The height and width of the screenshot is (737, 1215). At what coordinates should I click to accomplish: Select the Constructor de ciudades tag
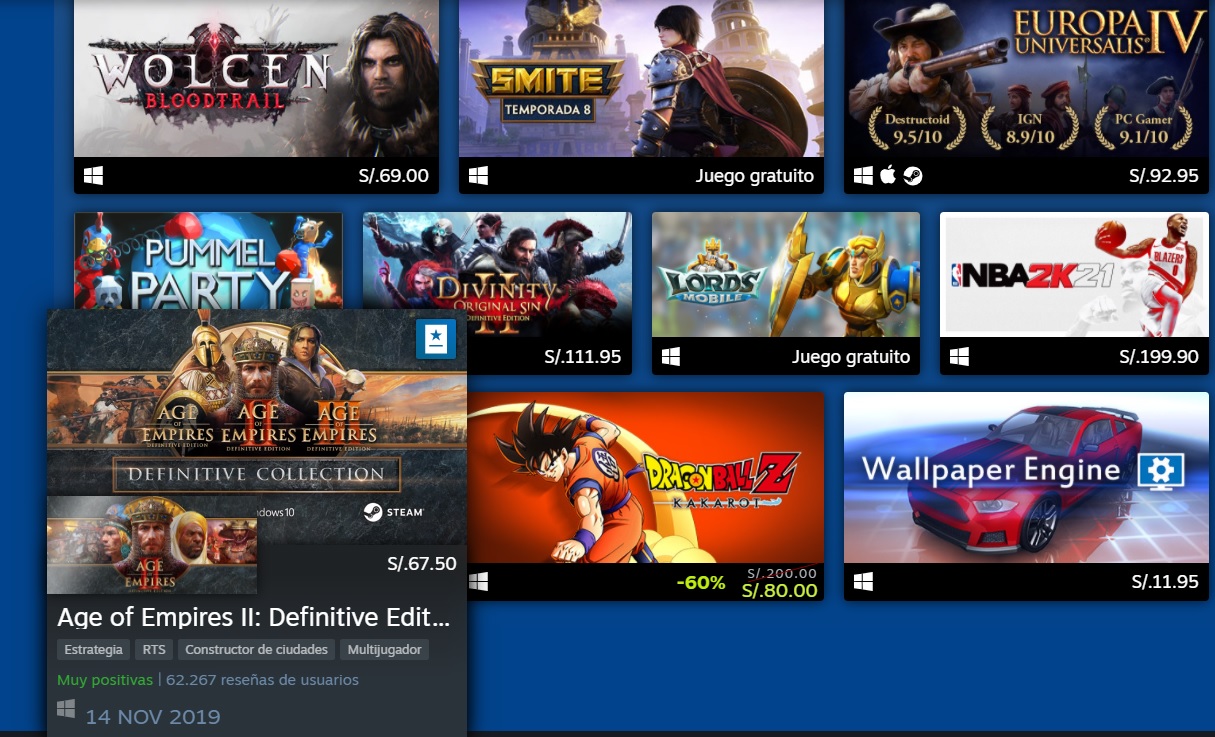(257, 650)
